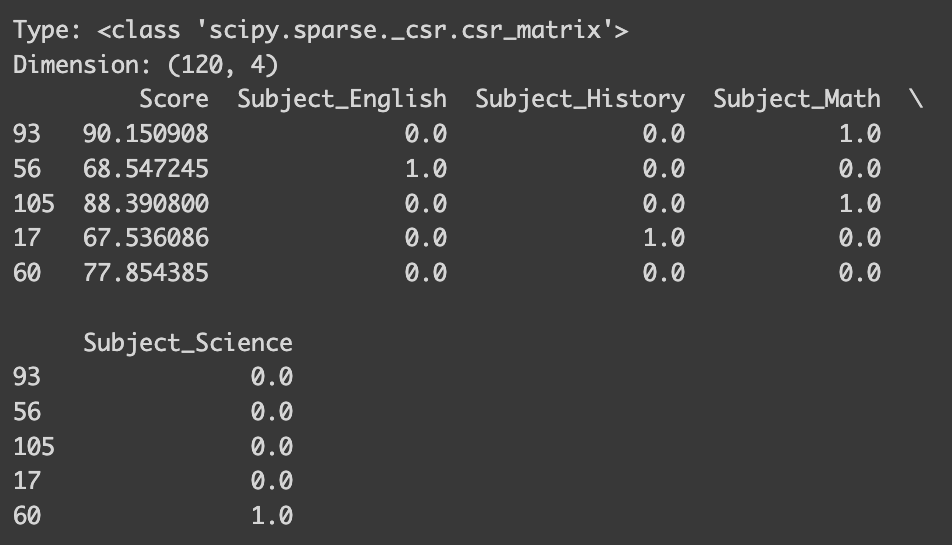This screenshot has height=545, width=952.
Task: Click the 1.0 under Subject_Science
Action: point(272,517)
